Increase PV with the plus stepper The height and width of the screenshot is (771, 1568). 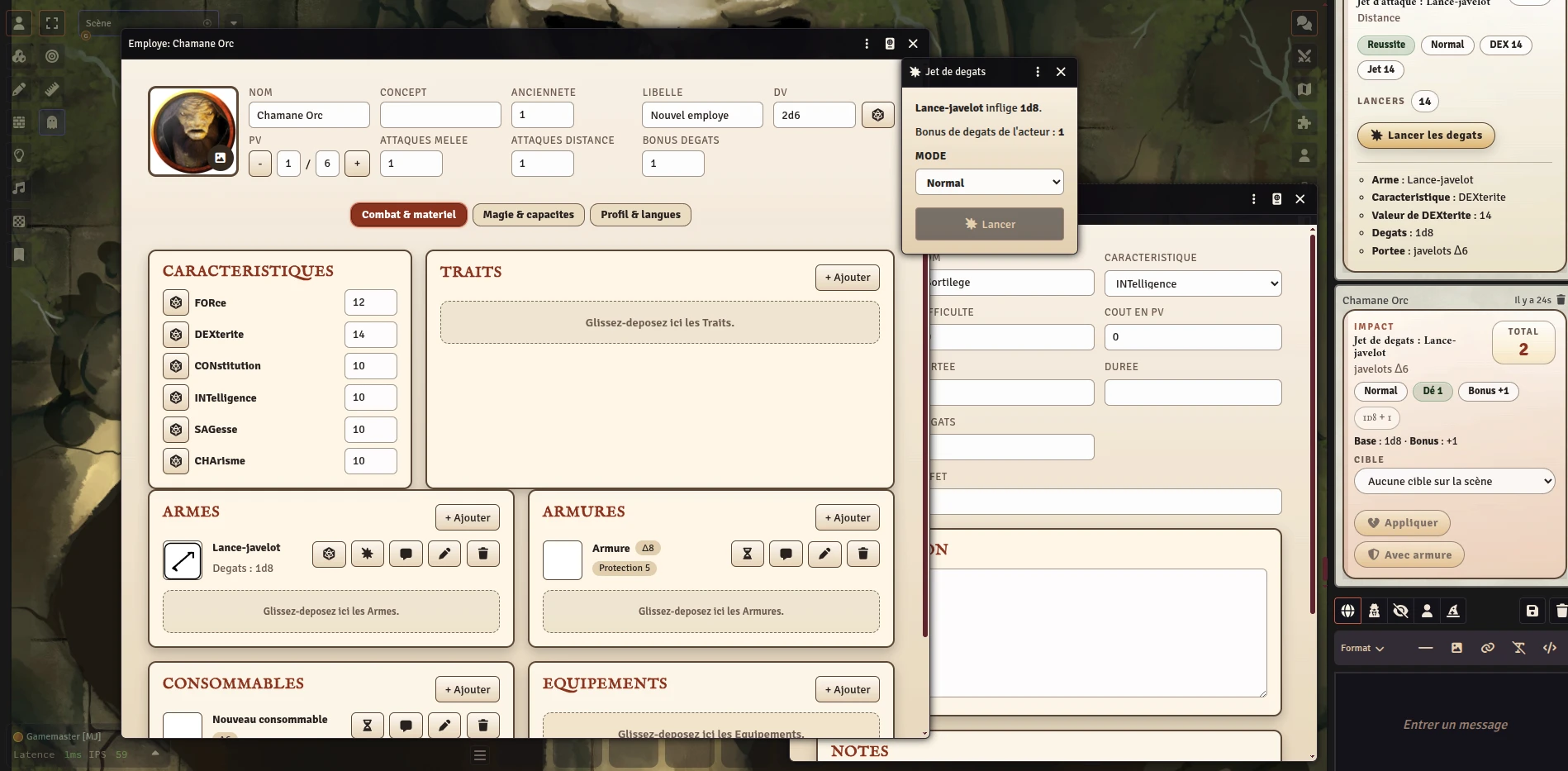[357, 164]
